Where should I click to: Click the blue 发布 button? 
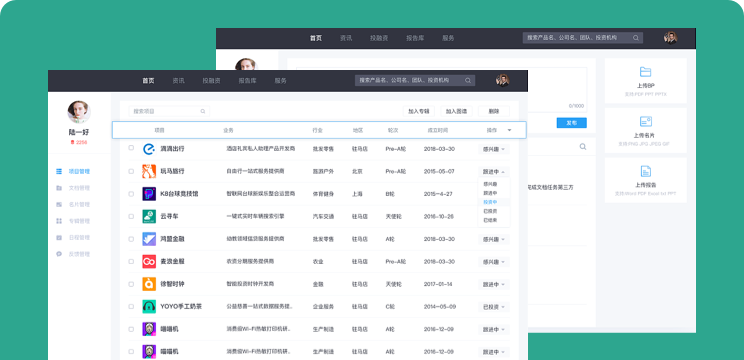(571, 122)
